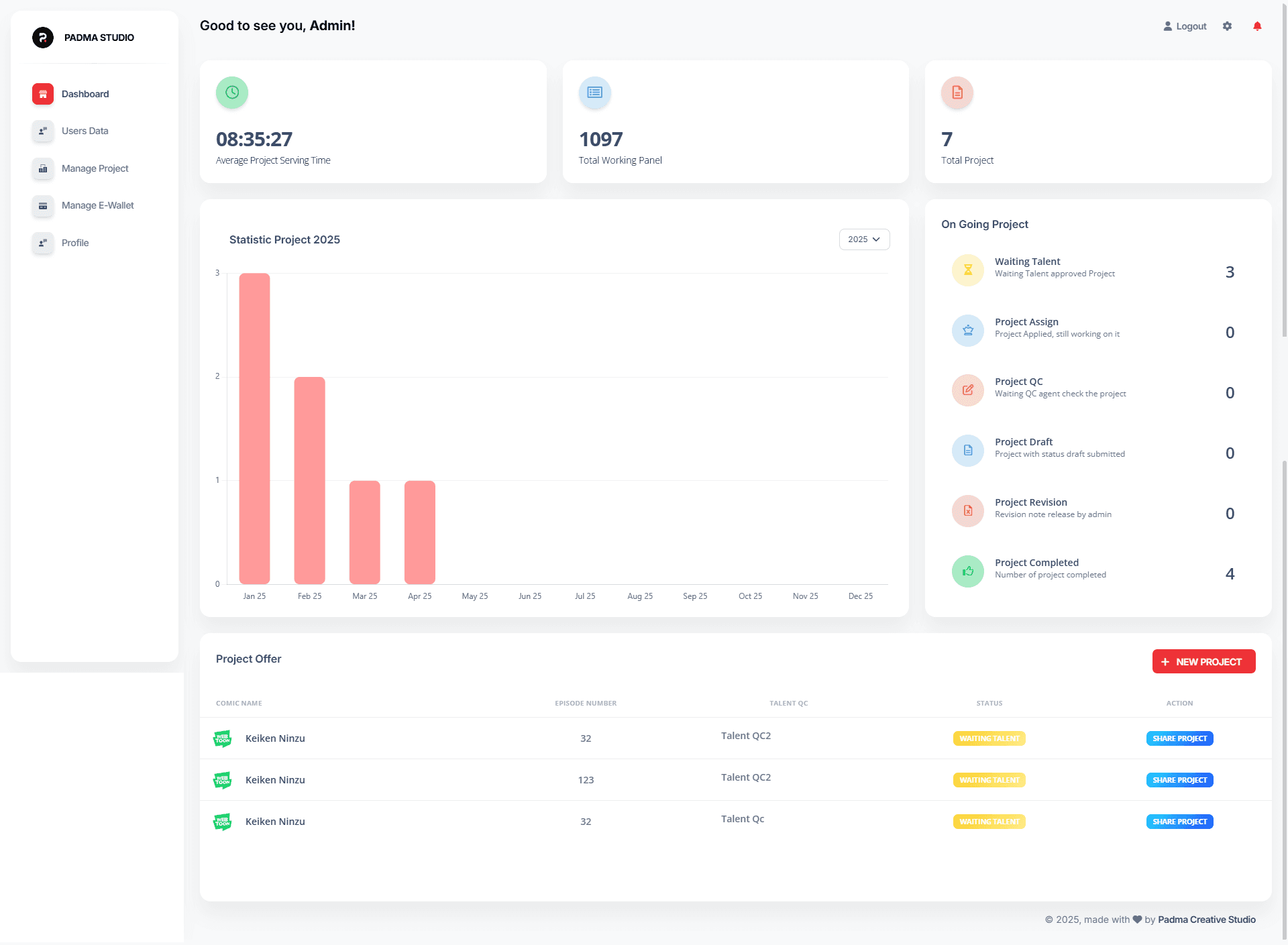Click the Total Project document icon
Image resolution: width=1288 pixels, height=945 pixels.
(957, 93)
